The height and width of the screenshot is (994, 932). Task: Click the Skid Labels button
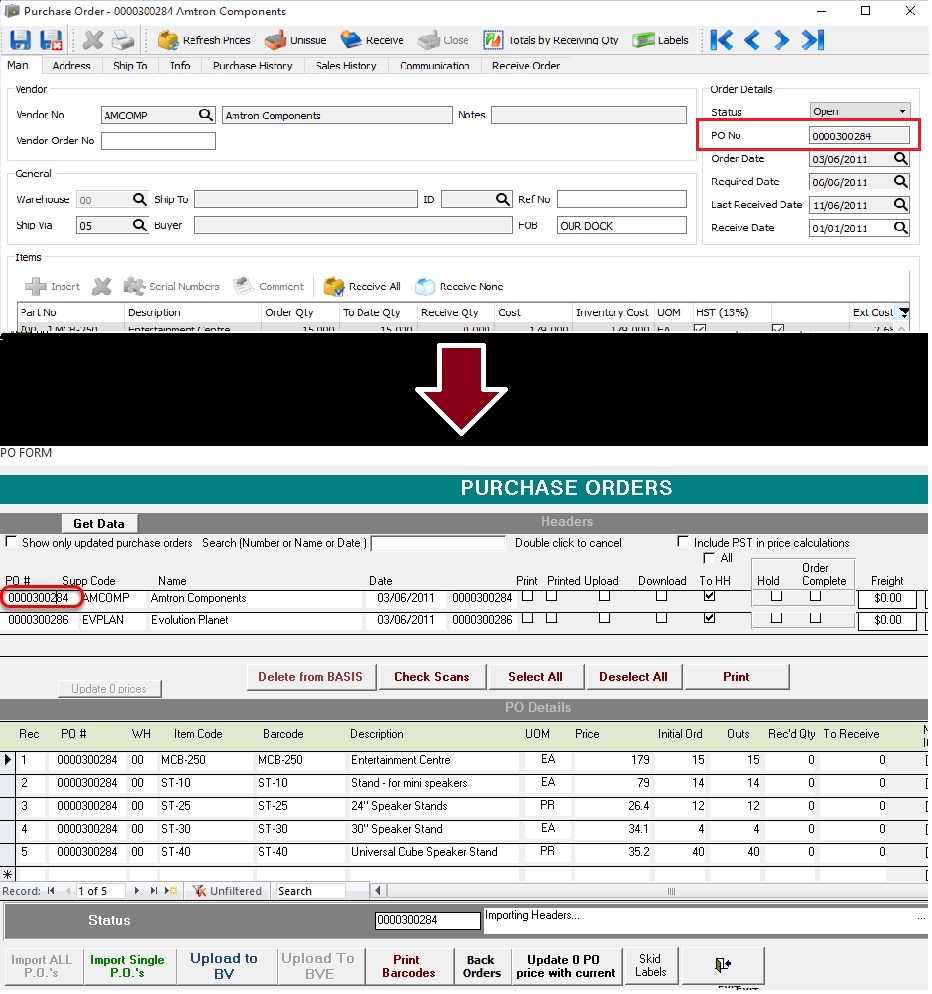point(650,965)
